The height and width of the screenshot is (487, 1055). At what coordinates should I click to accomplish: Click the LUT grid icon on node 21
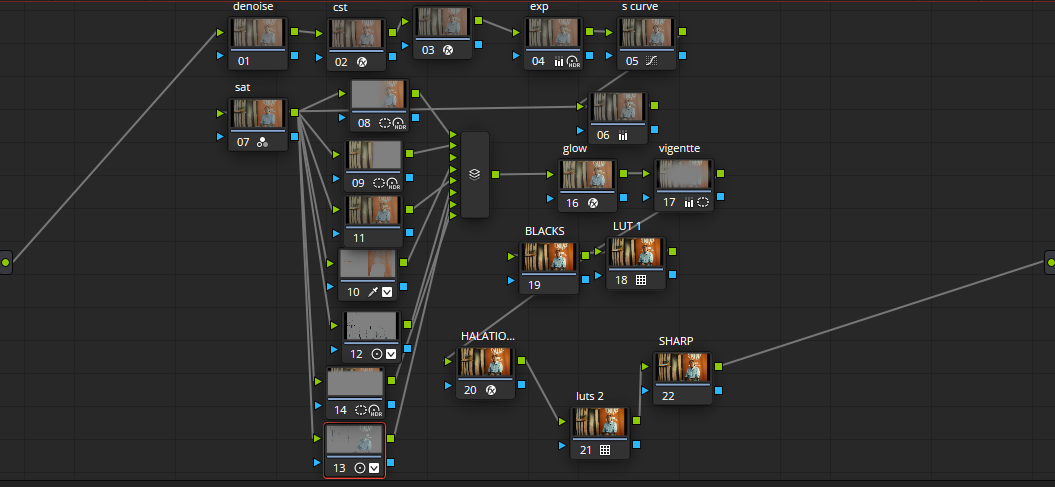(605, 450)
